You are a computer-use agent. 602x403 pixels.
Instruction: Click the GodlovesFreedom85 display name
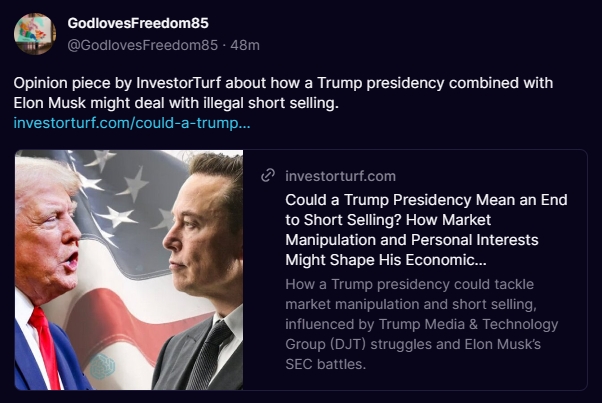138,23
